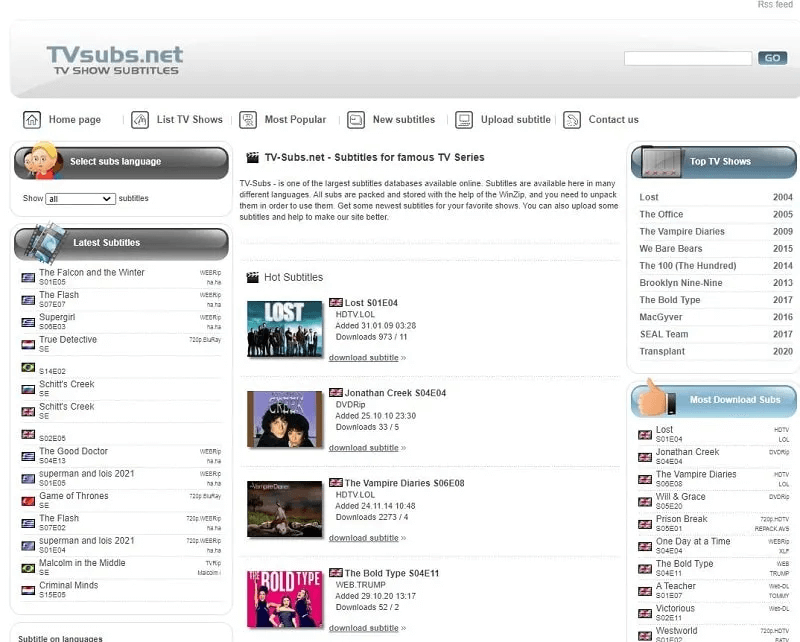The image size is (800, 642).
Task: Open the Rss feed link
Action: pyautogui.click(x=774, y=5)
